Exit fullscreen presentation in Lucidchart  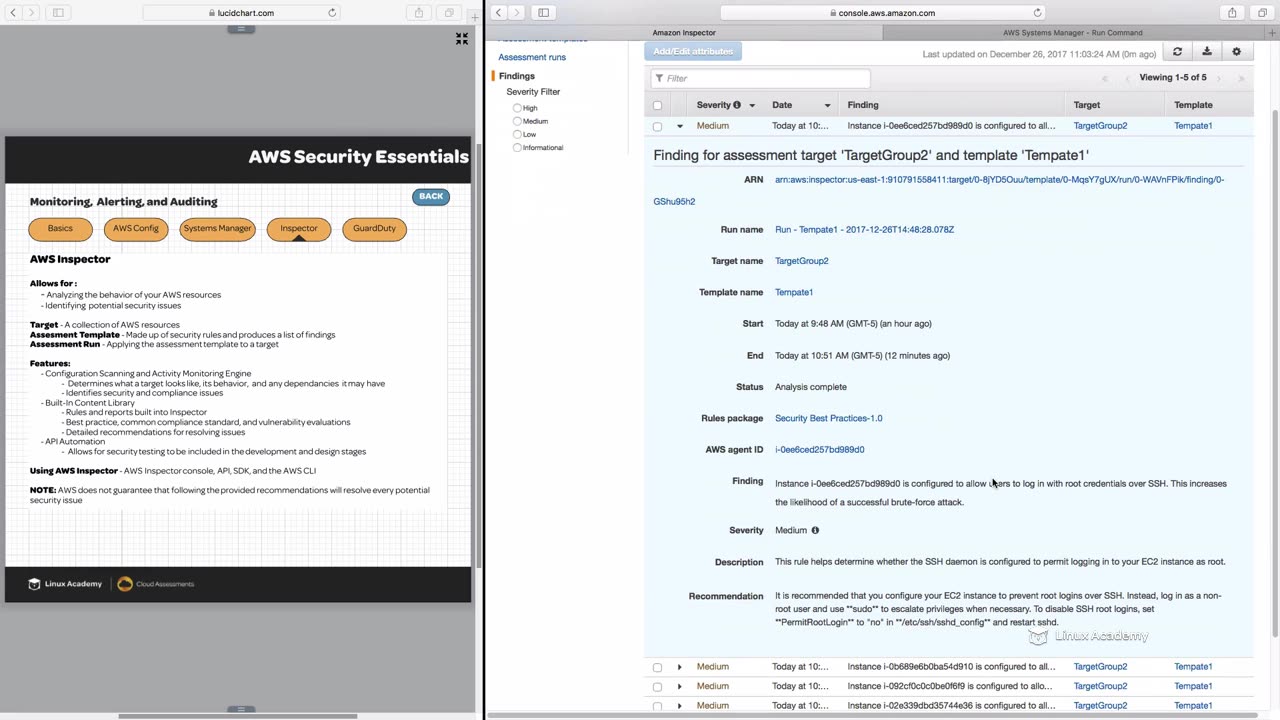click(462, 39)
